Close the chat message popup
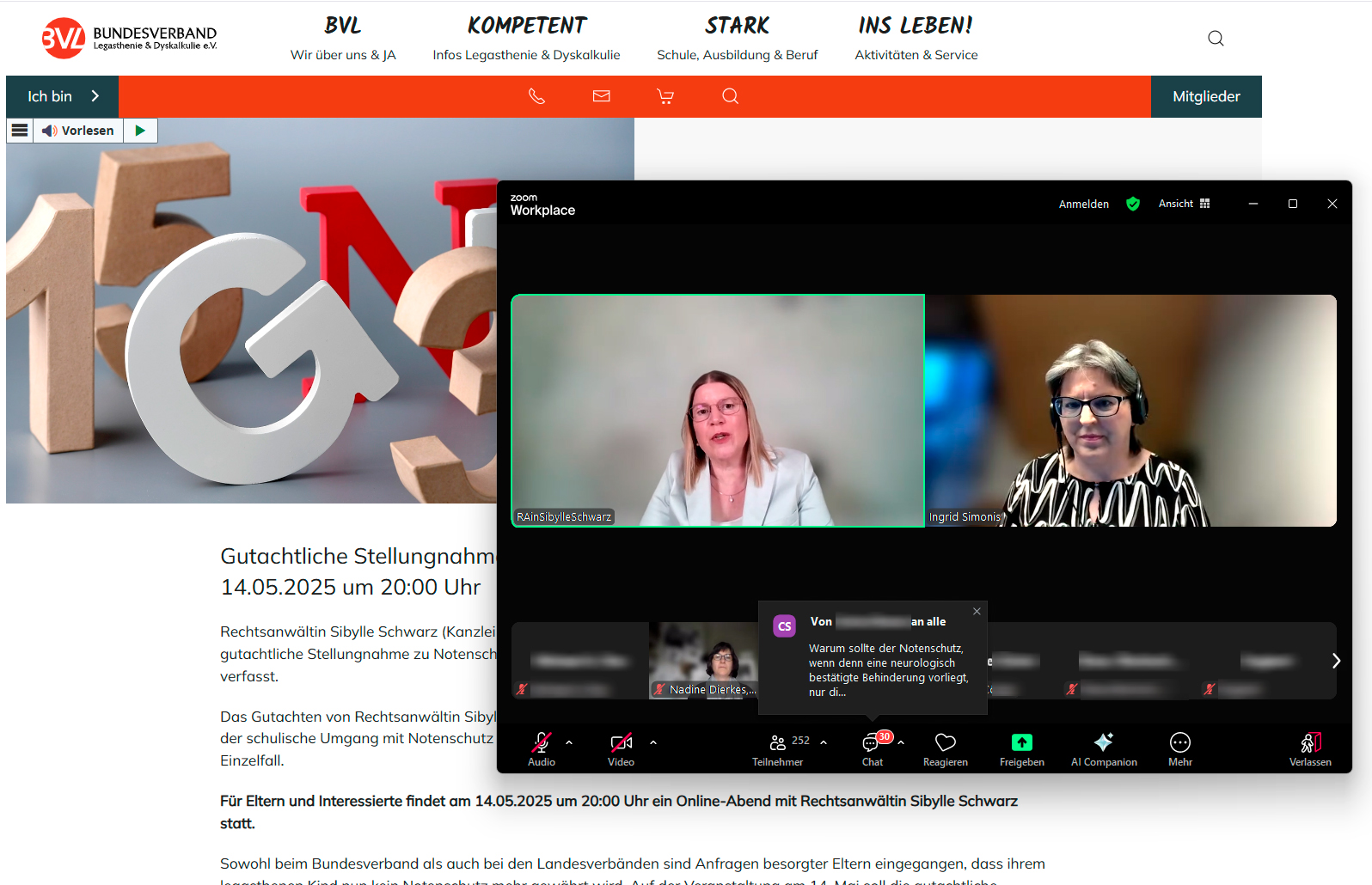The height and width of the screenshot is (885, 1372). coord(977,612)
